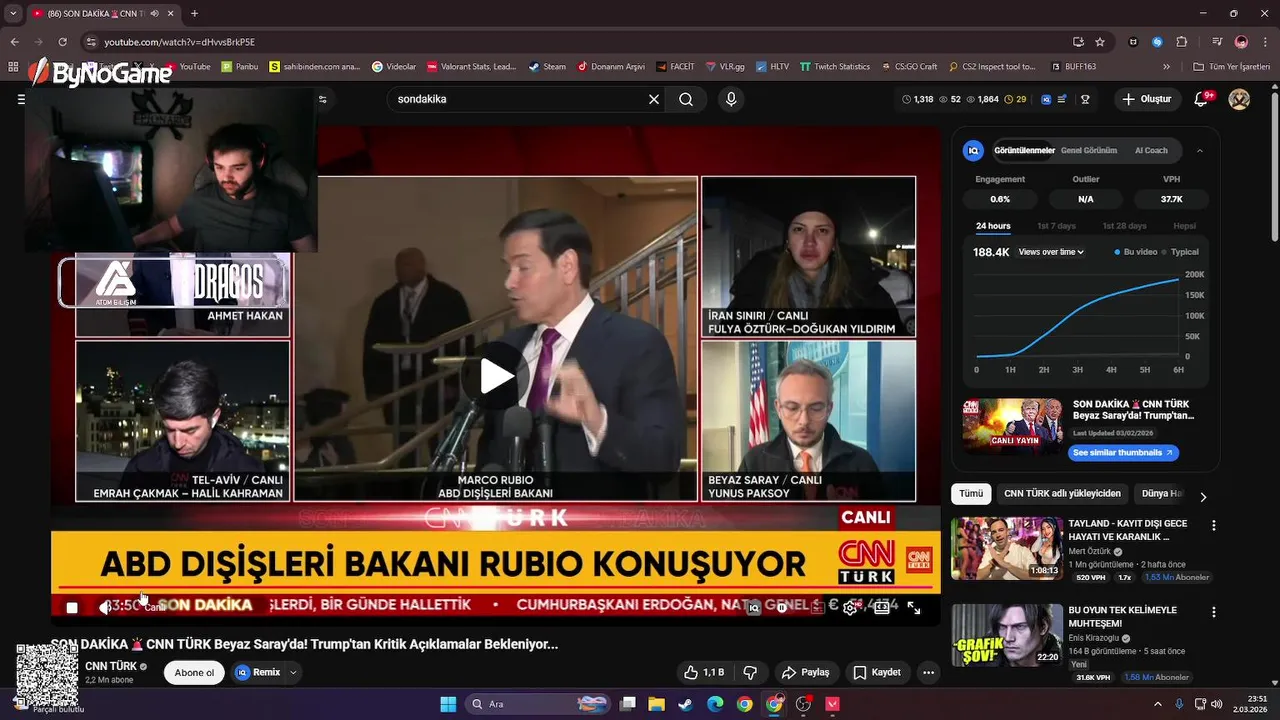Show hidden system tray icons
1280x720 pixels.
click(x=1158, y=704)
